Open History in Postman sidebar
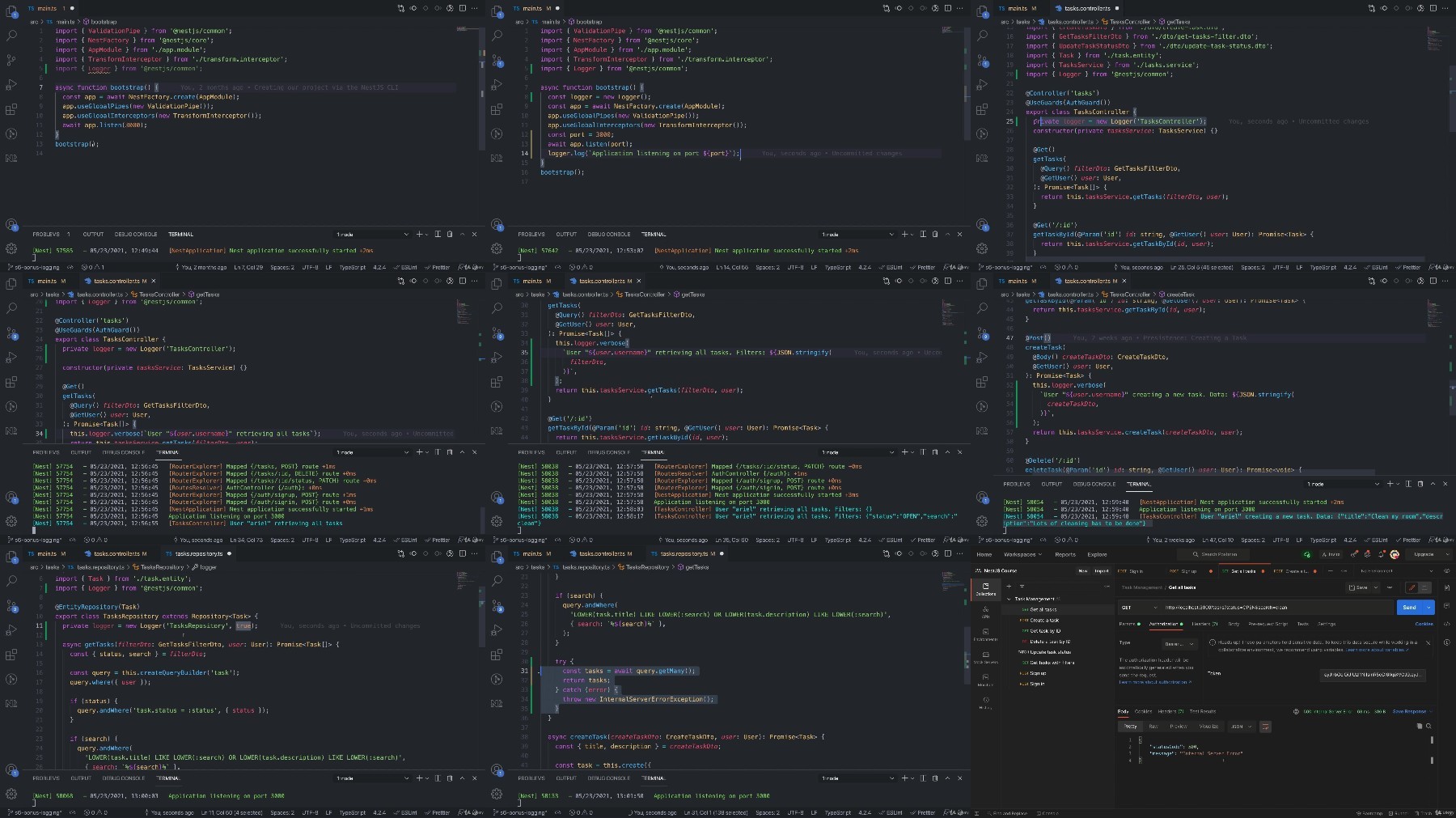The width and height of the screenshot is (1456, 818). [x=985, y=703]
